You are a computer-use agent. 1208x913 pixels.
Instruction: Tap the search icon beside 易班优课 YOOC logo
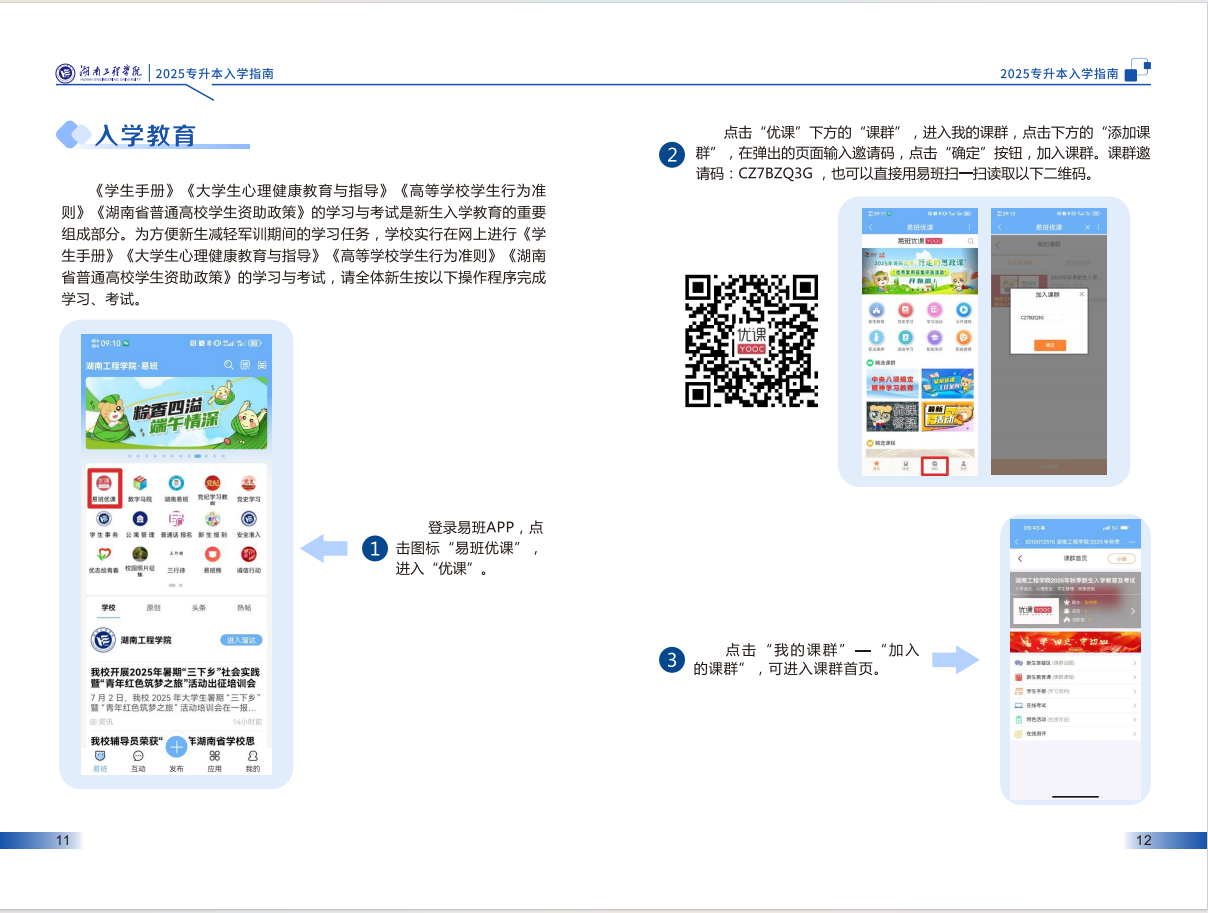click(969, 241)
